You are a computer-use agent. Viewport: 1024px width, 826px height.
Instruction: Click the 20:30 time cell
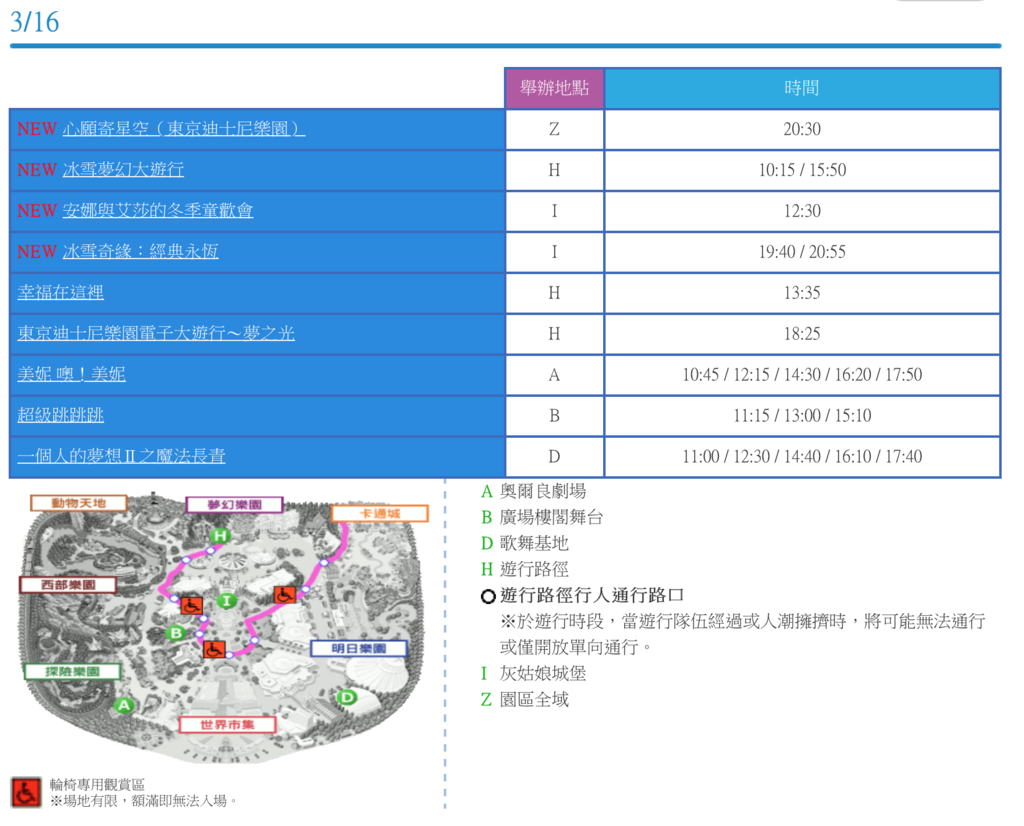tap(802, 129)
